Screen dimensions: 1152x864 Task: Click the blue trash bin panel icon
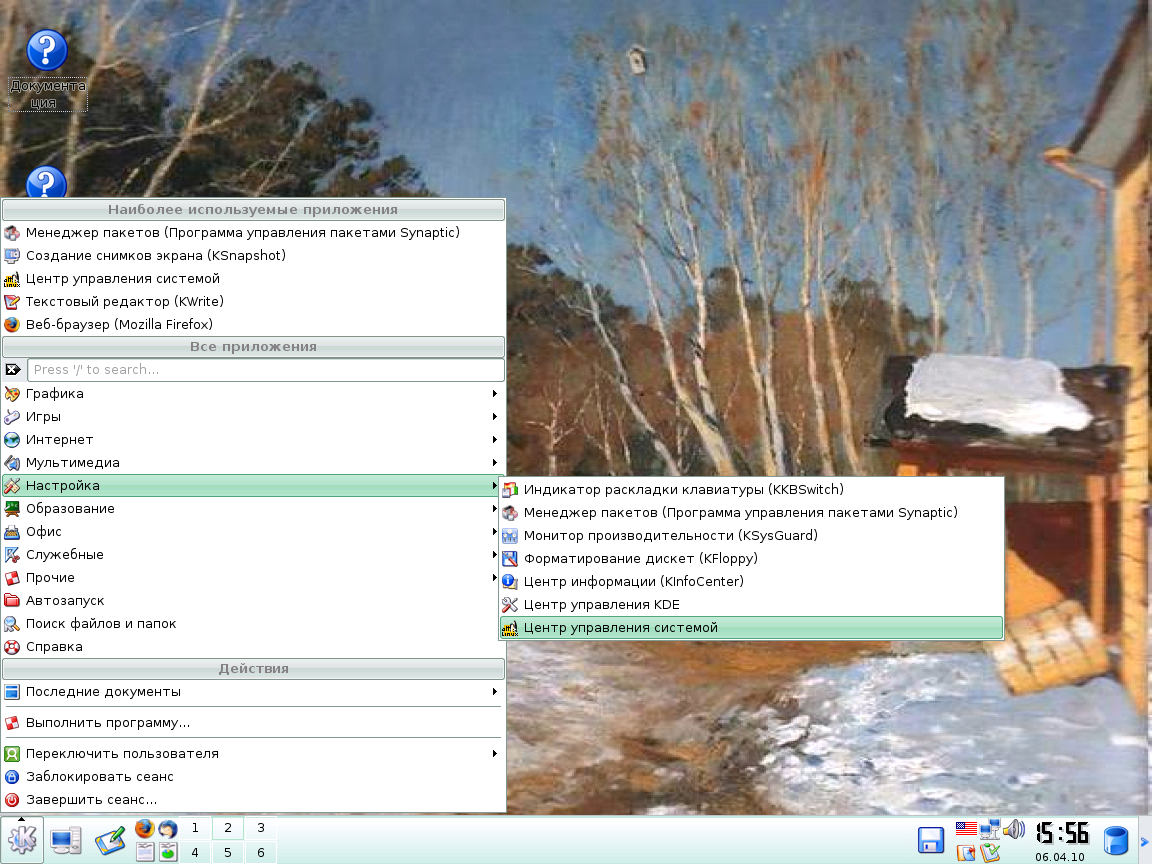coord(1115,840)
